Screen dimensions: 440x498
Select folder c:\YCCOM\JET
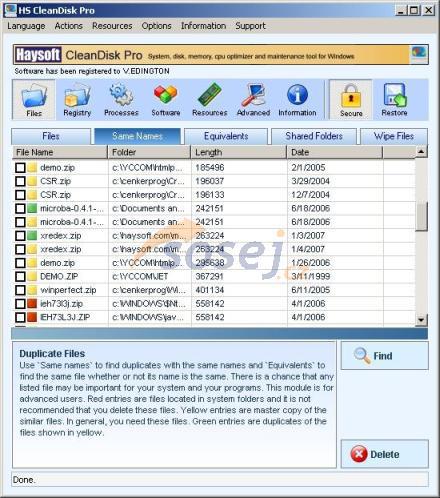[140, 276]
